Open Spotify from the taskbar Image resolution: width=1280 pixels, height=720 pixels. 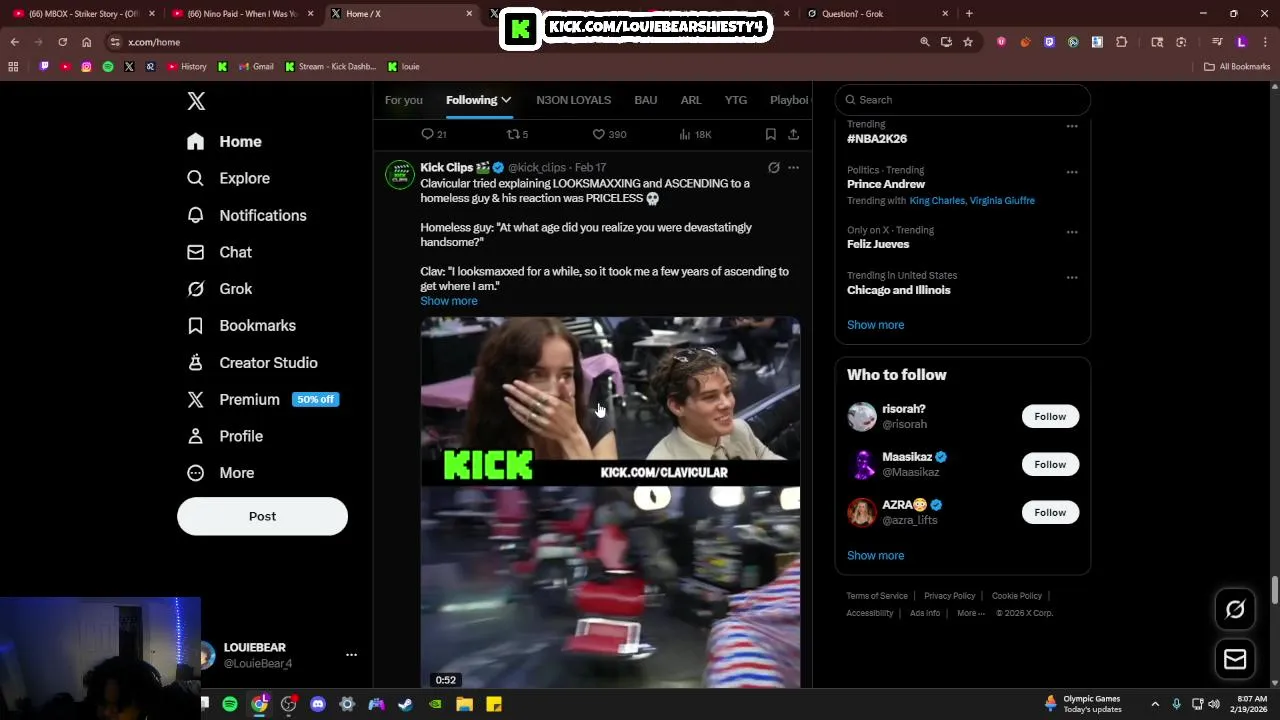(x=230, y=704)
